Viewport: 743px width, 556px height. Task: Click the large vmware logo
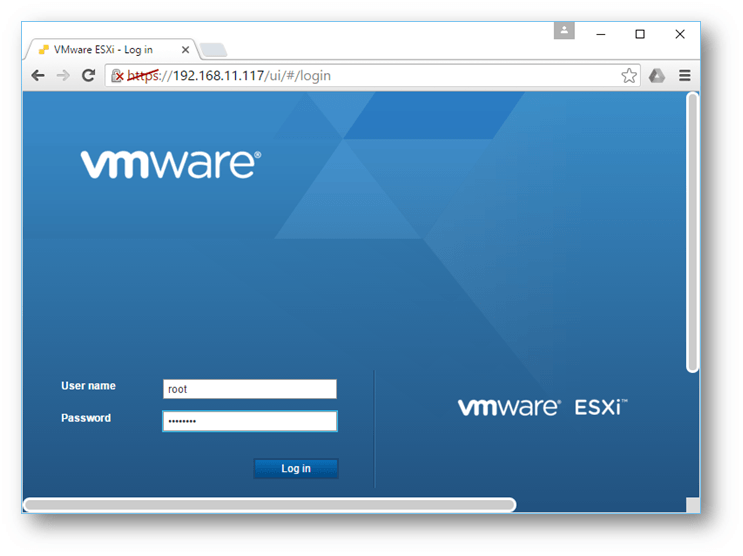point(171,164)
